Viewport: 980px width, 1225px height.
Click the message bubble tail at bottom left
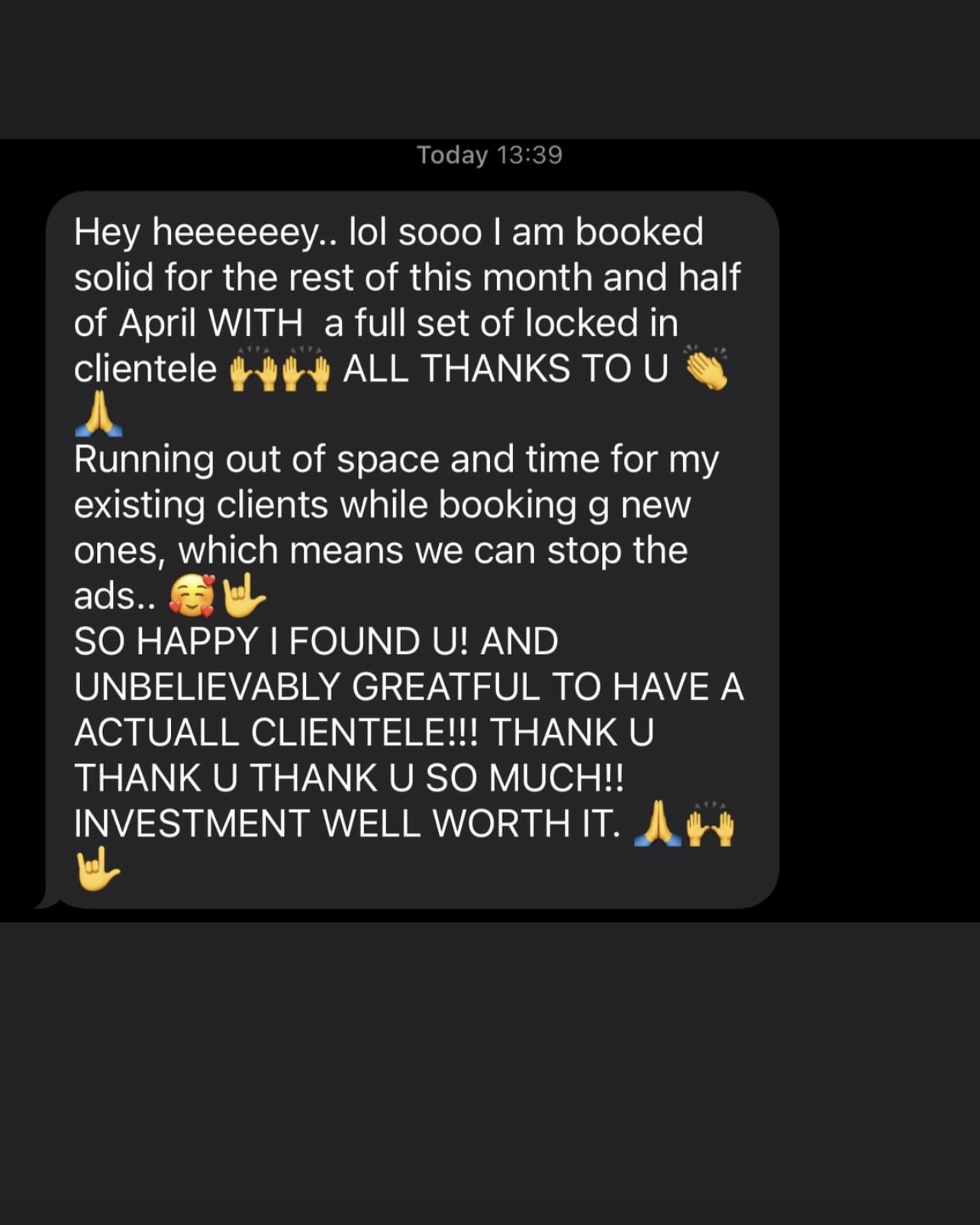point(47,900)
